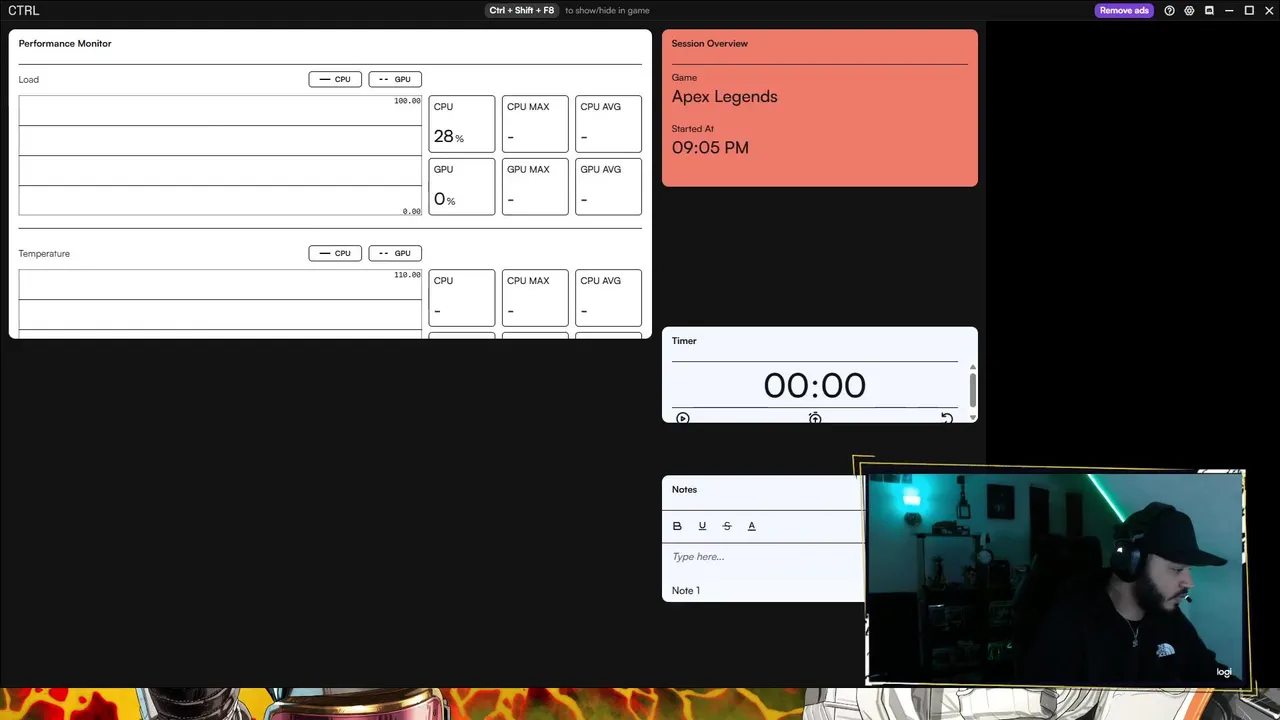The height and width of the screenshot is (720, 1280).
Task: Open the help question mark icon
Action: pos(1169,11)
